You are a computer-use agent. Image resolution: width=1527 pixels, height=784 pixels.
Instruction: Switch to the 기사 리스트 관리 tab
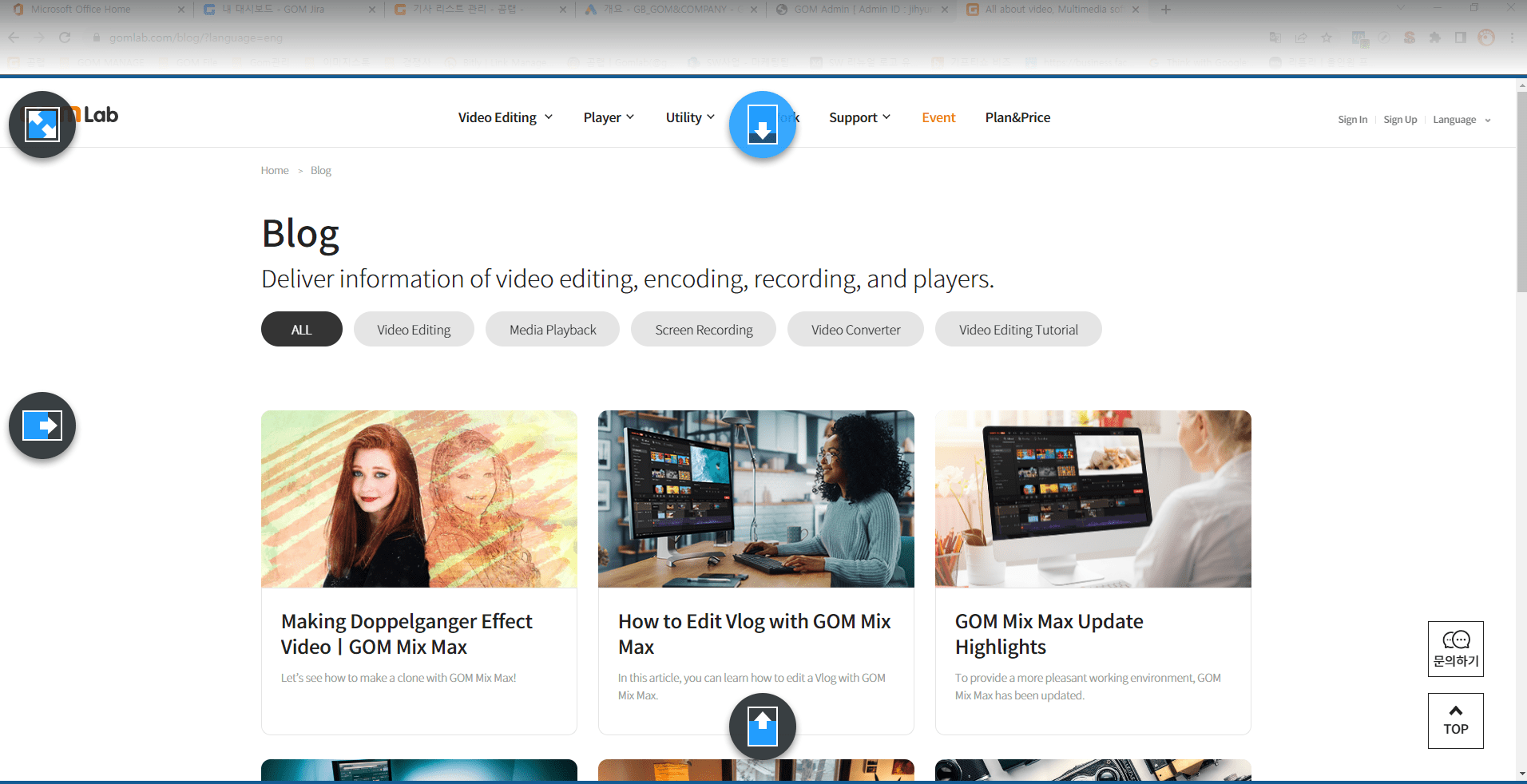[479, 10]
